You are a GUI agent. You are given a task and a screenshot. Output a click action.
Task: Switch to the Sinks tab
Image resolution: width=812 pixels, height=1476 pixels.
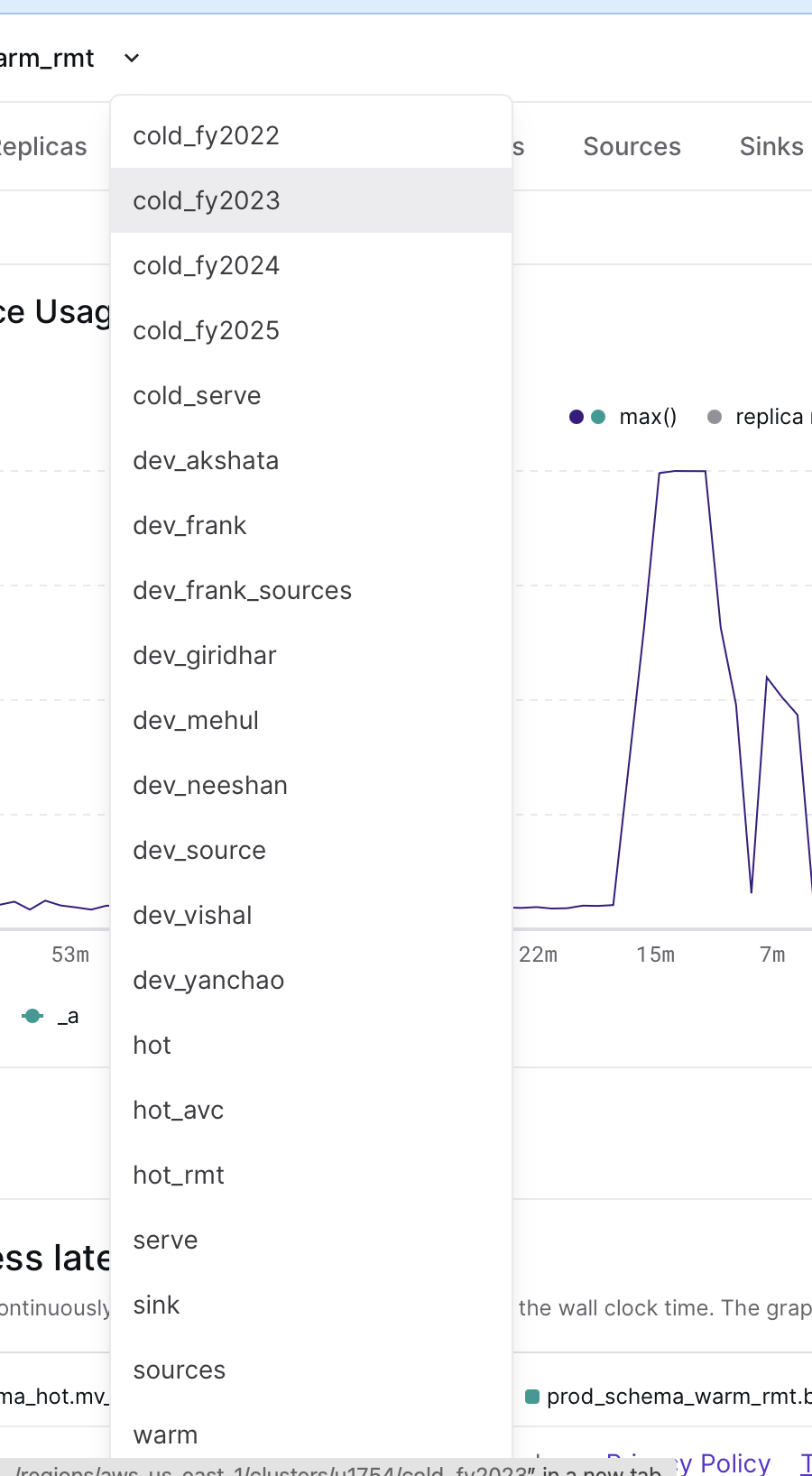pos(770,147)
